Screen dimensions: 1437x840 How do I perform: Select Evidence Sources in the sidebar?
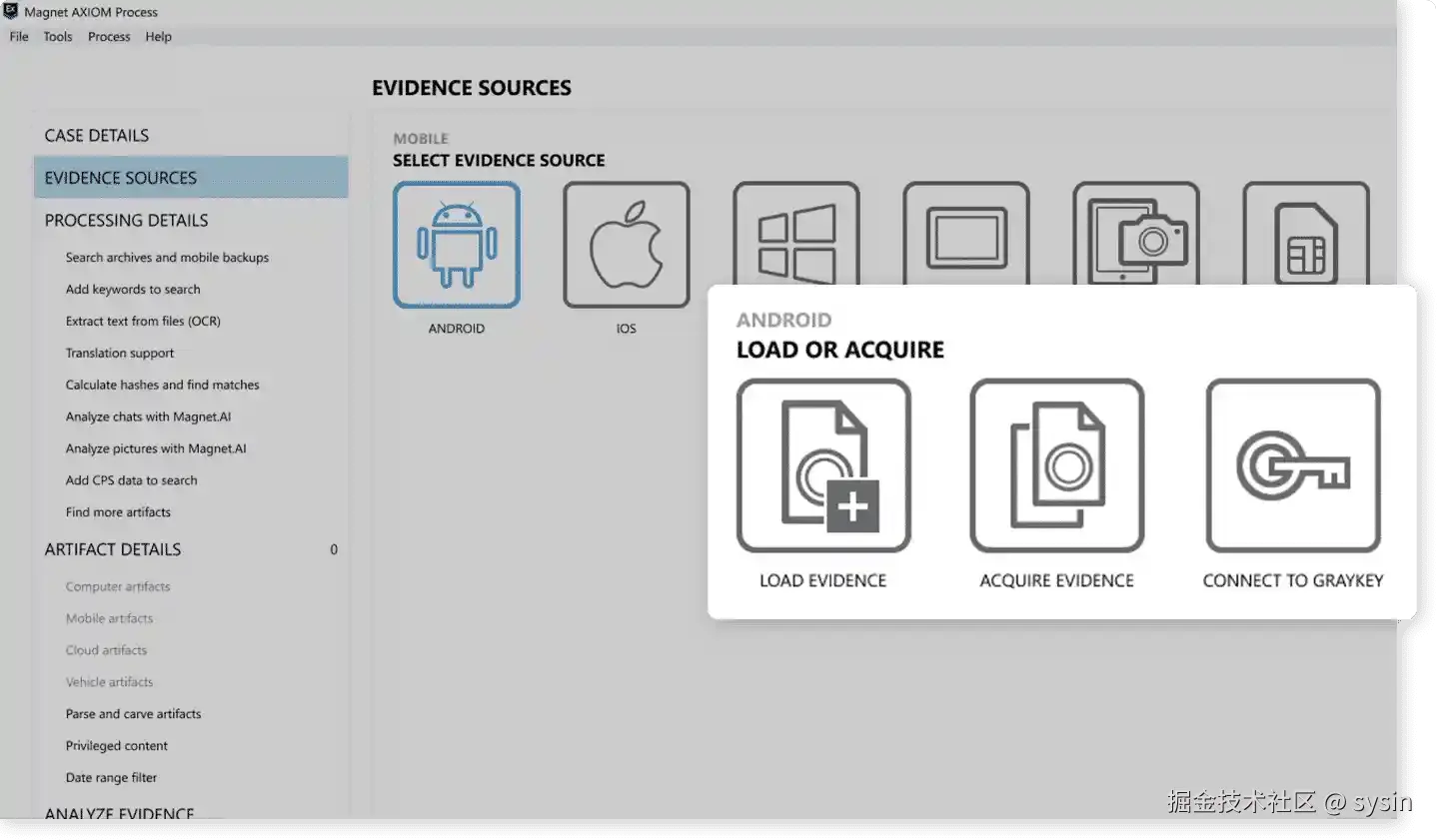tap(191, 178)
